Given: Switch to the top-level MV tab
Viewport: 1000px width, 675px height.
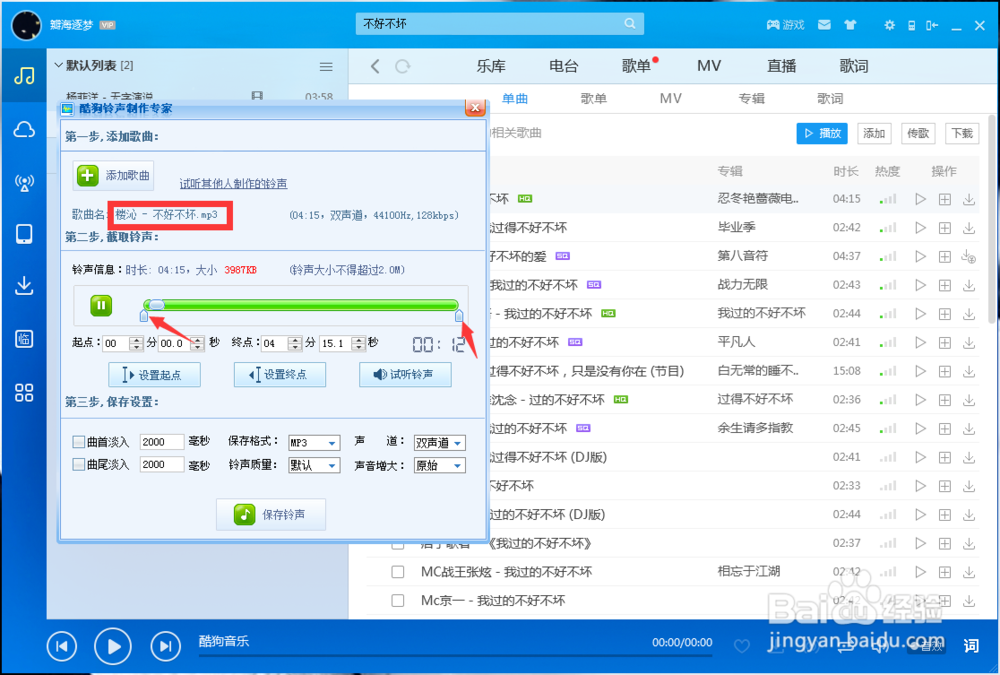Looking at the screenshot, I should pos(709,66).
